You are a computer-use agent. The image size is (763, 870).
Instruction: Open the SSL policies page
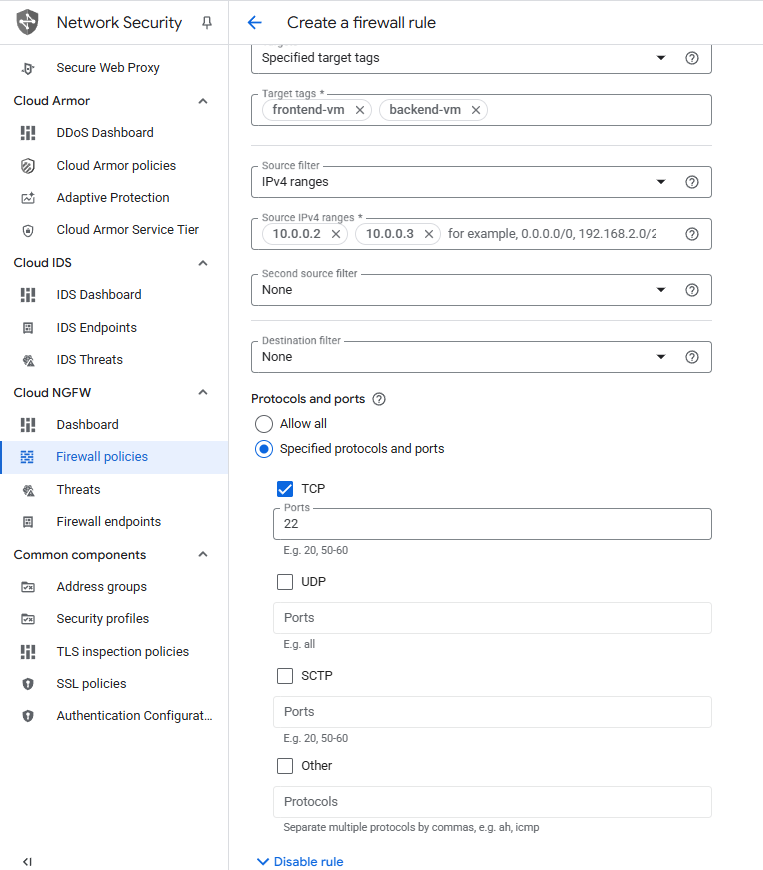pos(91,684)
